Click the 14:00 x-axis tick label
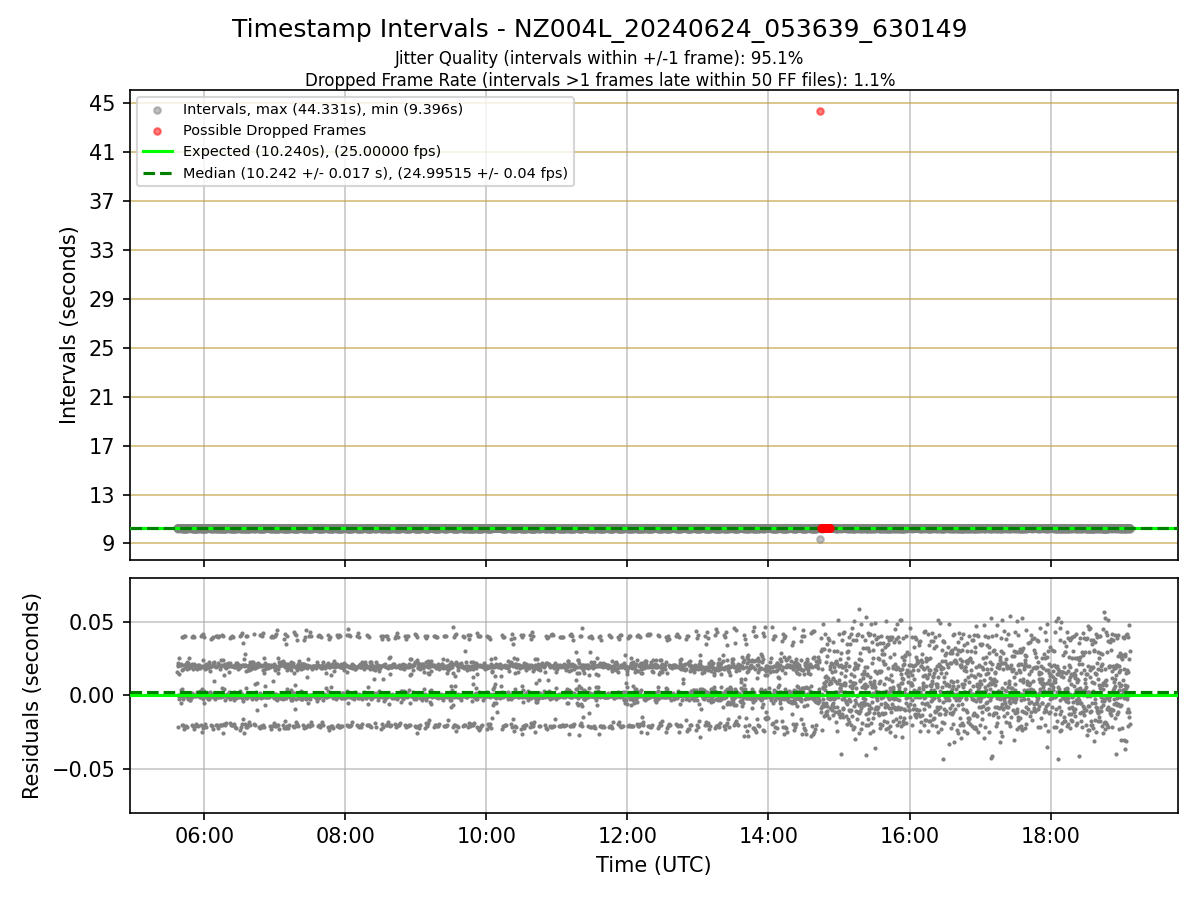 point(768,834)
